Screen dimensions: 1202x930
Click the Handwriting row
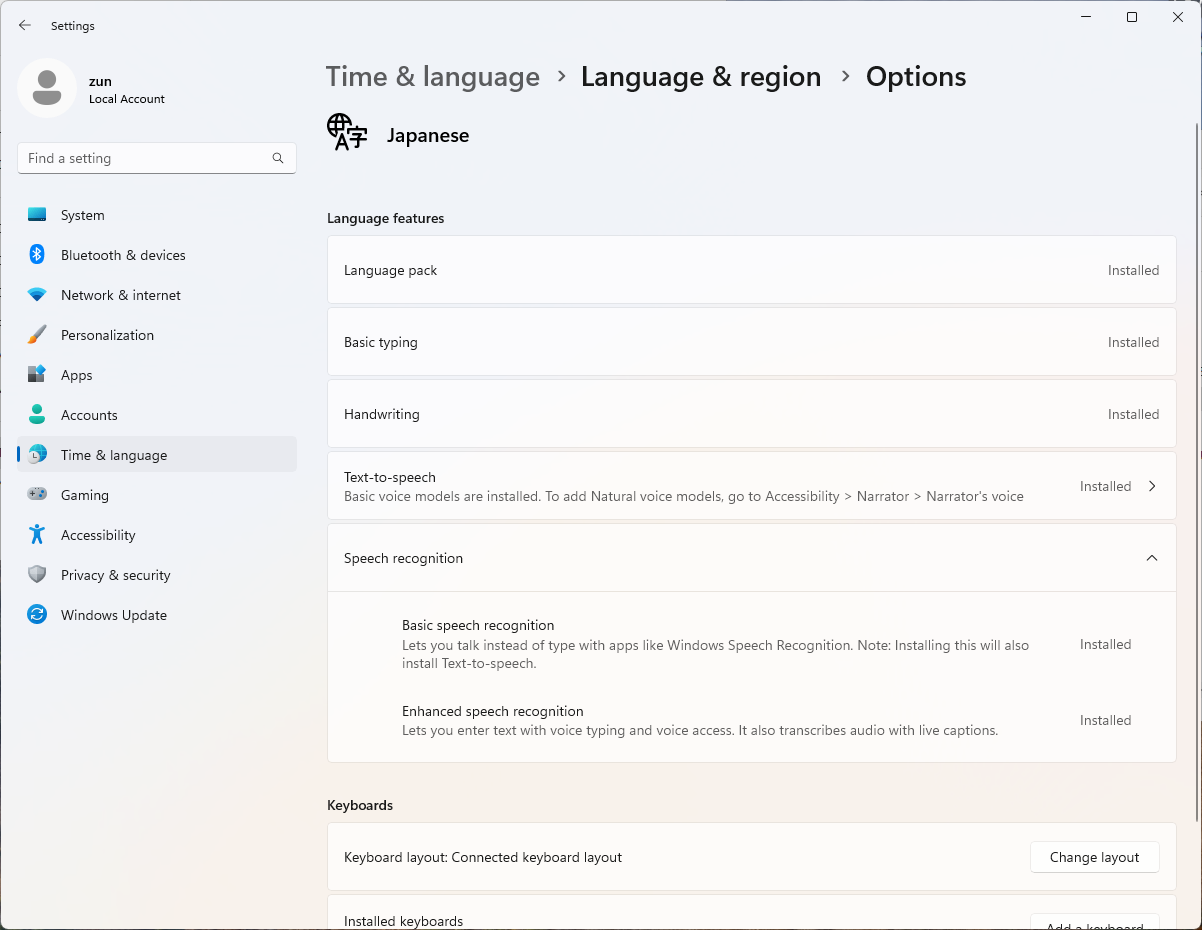tap(751, 414)
